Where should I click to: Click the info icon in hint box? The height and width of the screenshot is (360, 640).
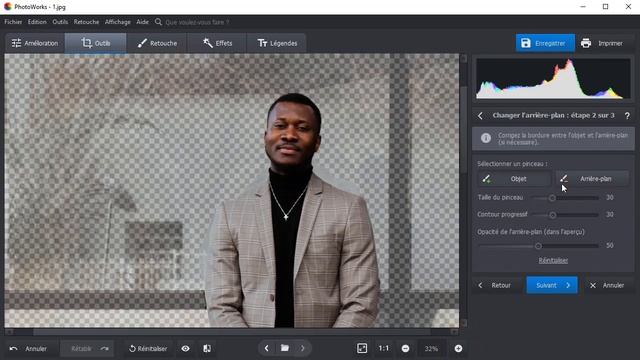tap(486, 138)
